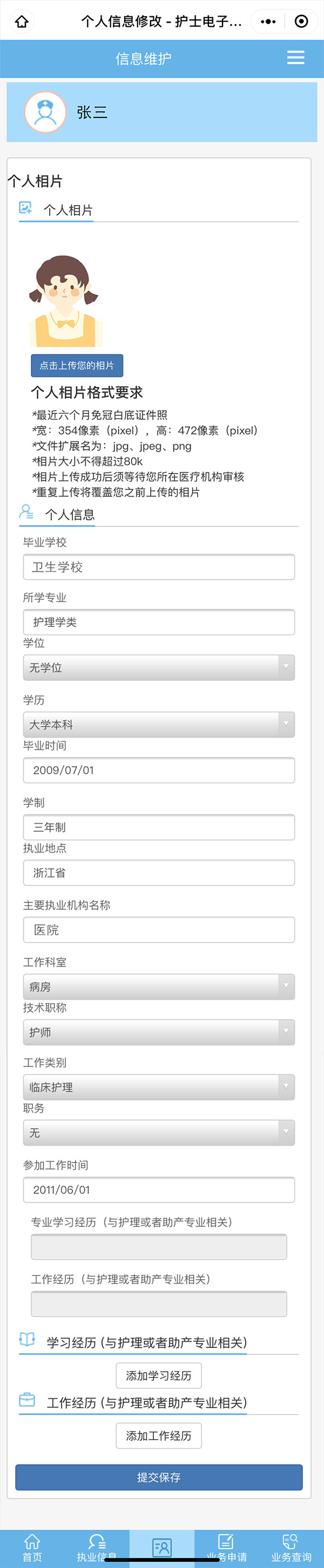Open the 学历 dropdown showing 大学本科
Image resolution: width=324 pixels, height=1568 pixels.
click(x=158, y=724)
